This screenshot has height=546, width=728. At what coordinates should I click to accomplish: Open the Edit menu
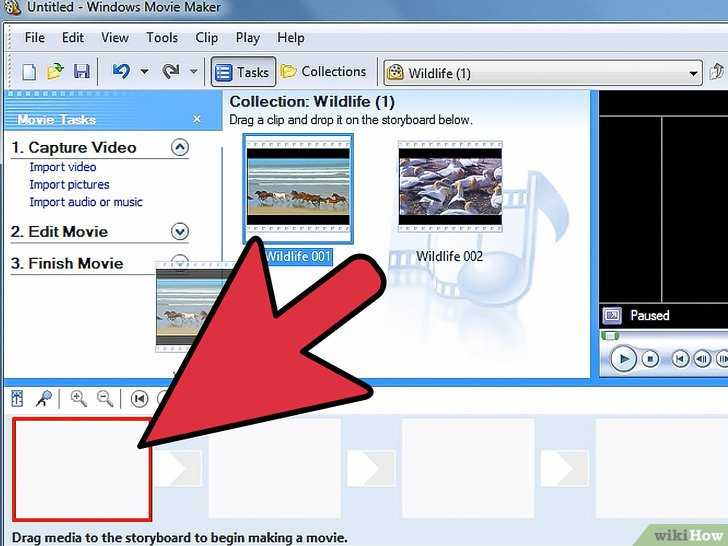[73, 38]
